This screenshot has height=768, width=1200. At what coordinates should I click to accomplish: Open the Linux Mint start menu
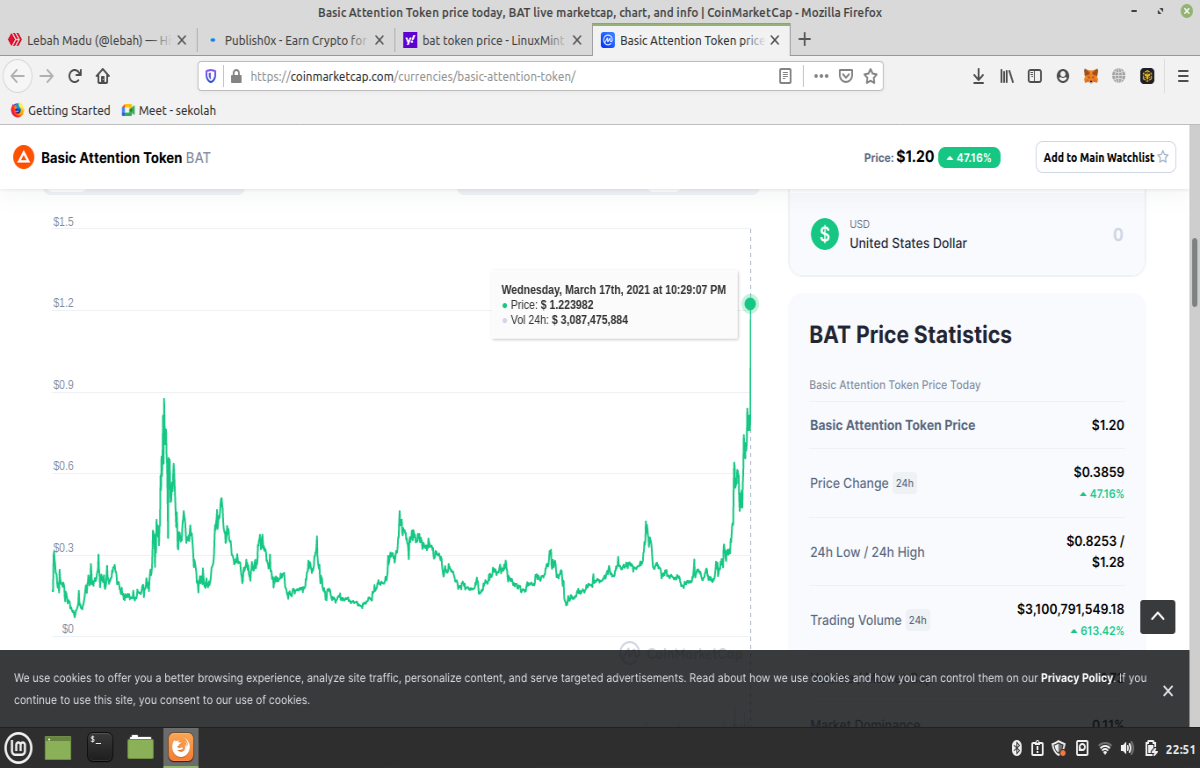(19, 747)
